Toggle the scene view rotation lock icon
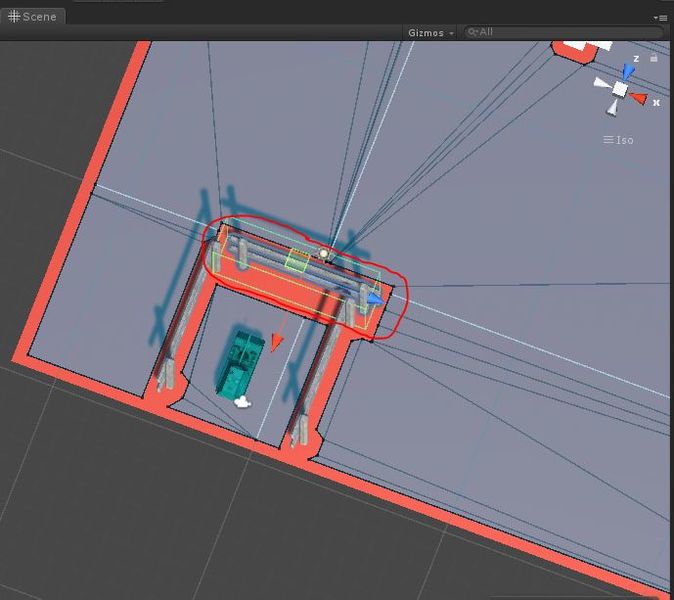Viewport: 674px width, 600px height. [x=654, y=58]
